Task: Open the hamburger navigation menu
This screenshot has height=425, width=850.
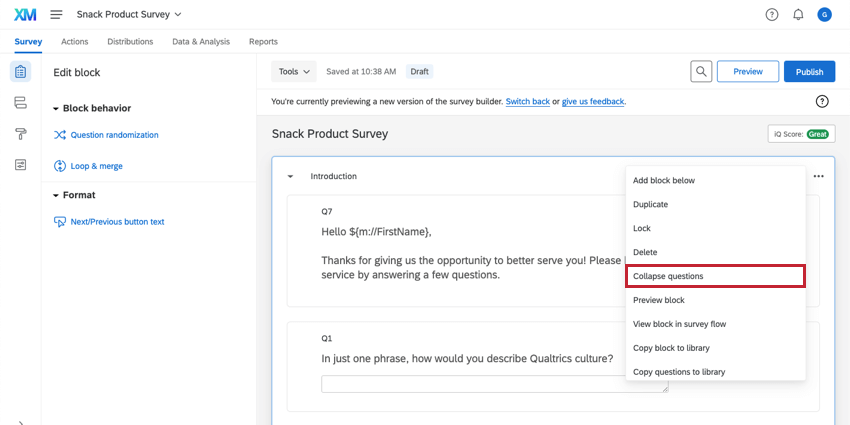Action: [56, 15]
